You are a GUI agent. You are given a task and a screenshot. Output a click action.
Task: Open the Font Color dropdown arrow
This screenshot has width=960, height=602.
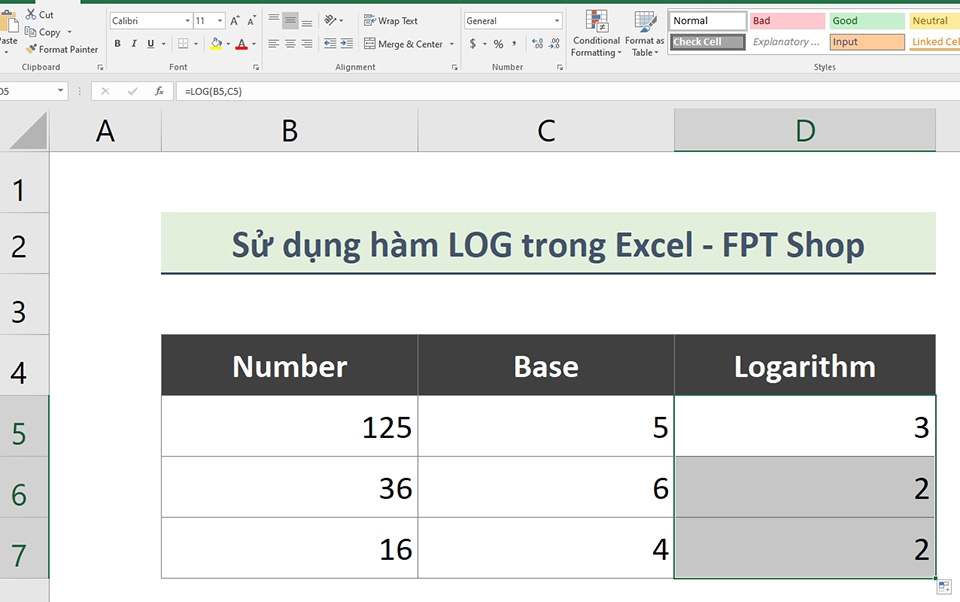tap(254, 43)
